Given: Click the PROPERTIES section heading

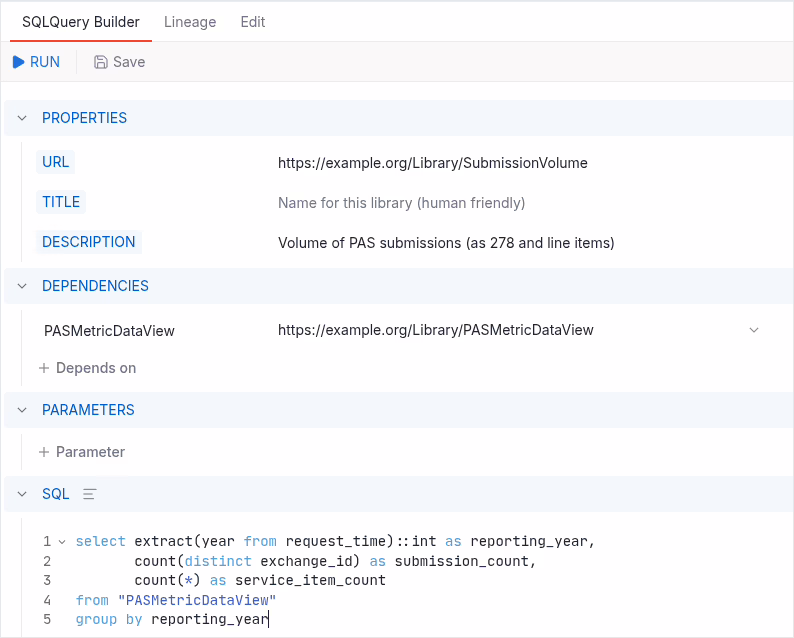Looking at the screenshot, I should (85, 118).
